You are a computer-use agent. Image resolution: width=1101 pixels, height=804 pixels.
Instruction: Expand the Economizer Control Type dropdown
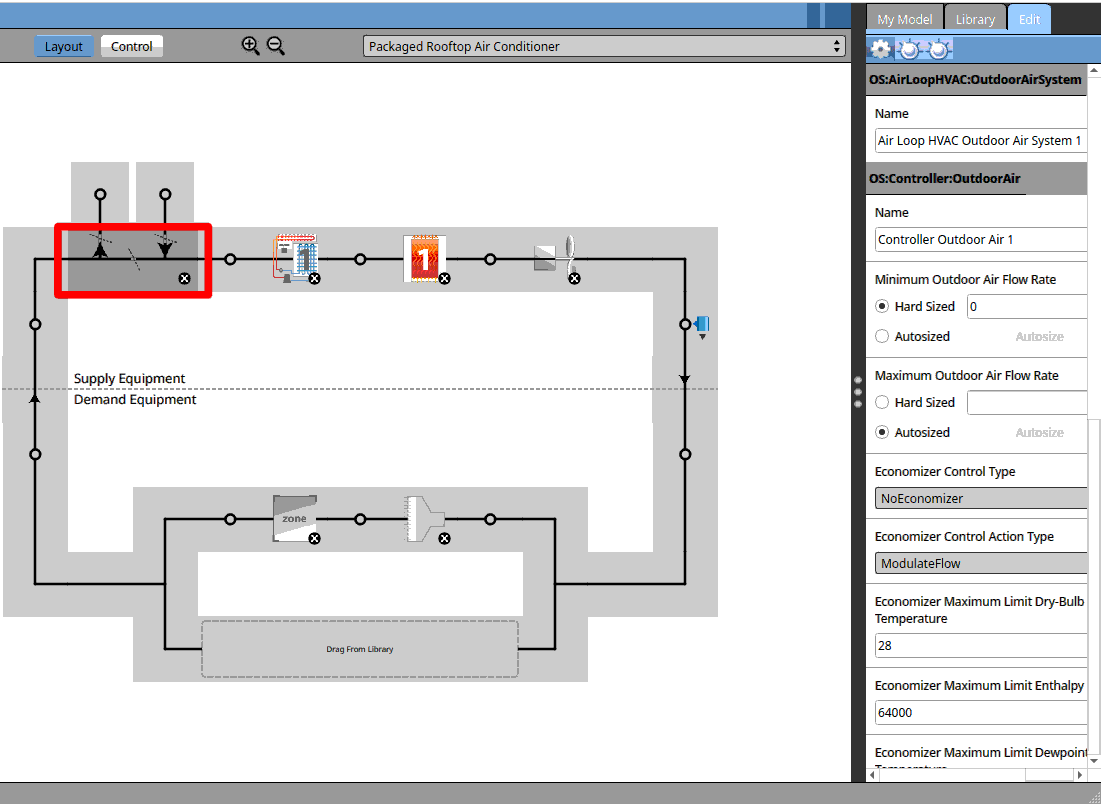[x=980, y=498]
